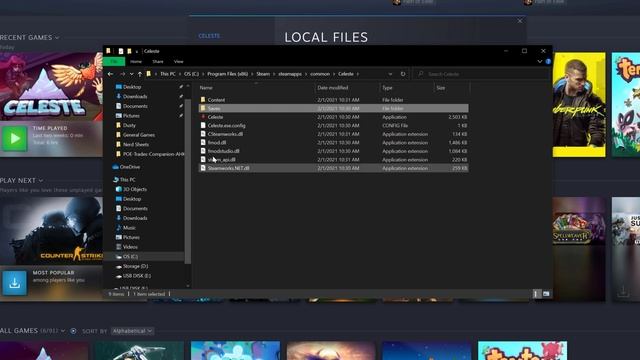Open the recent locations dropdown arrow
This screenshot has height=360, width=640.
click(x=131, y=74)
